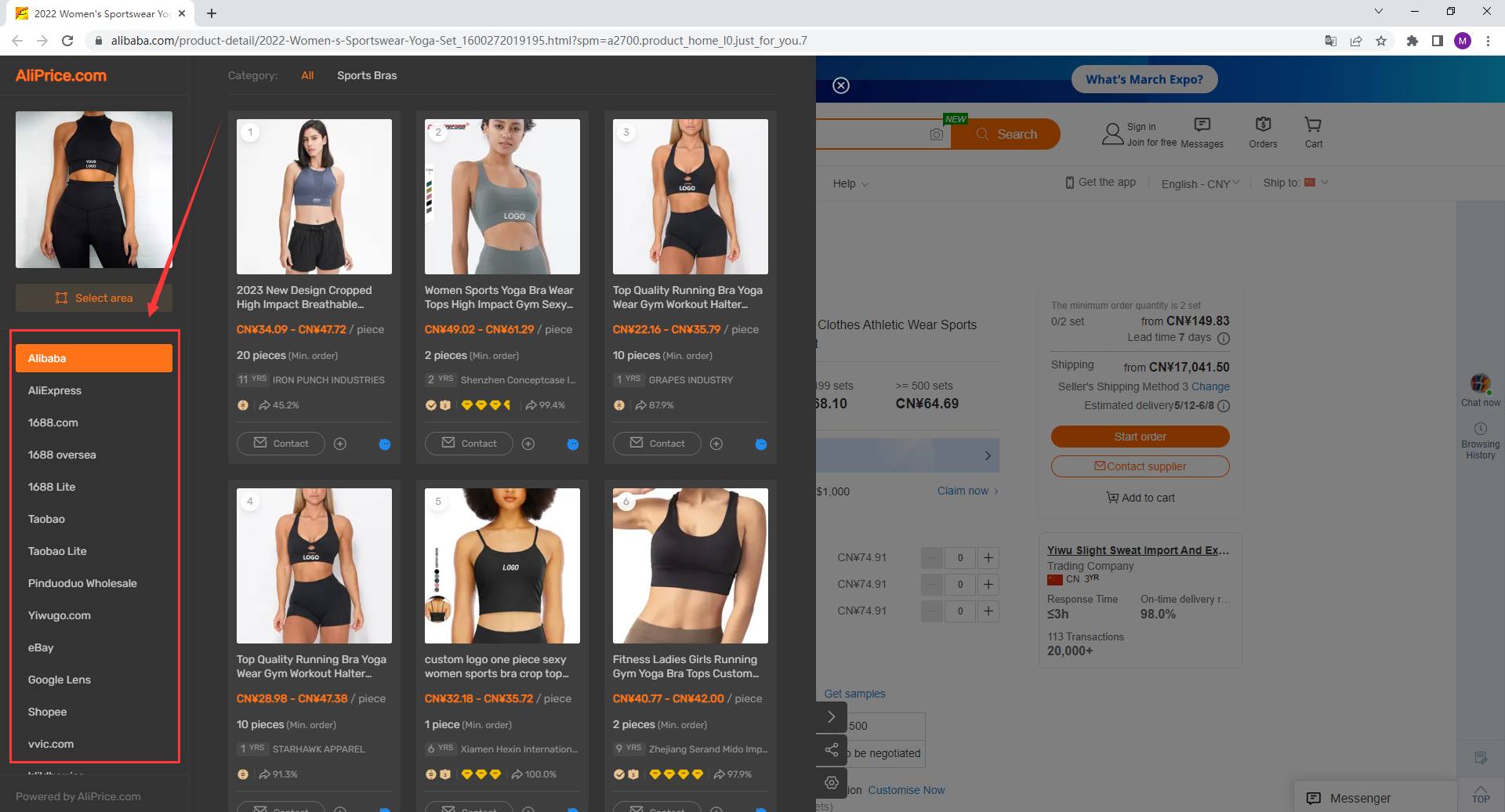Open AliPrice settings gear icon

(x=832, y=782)
